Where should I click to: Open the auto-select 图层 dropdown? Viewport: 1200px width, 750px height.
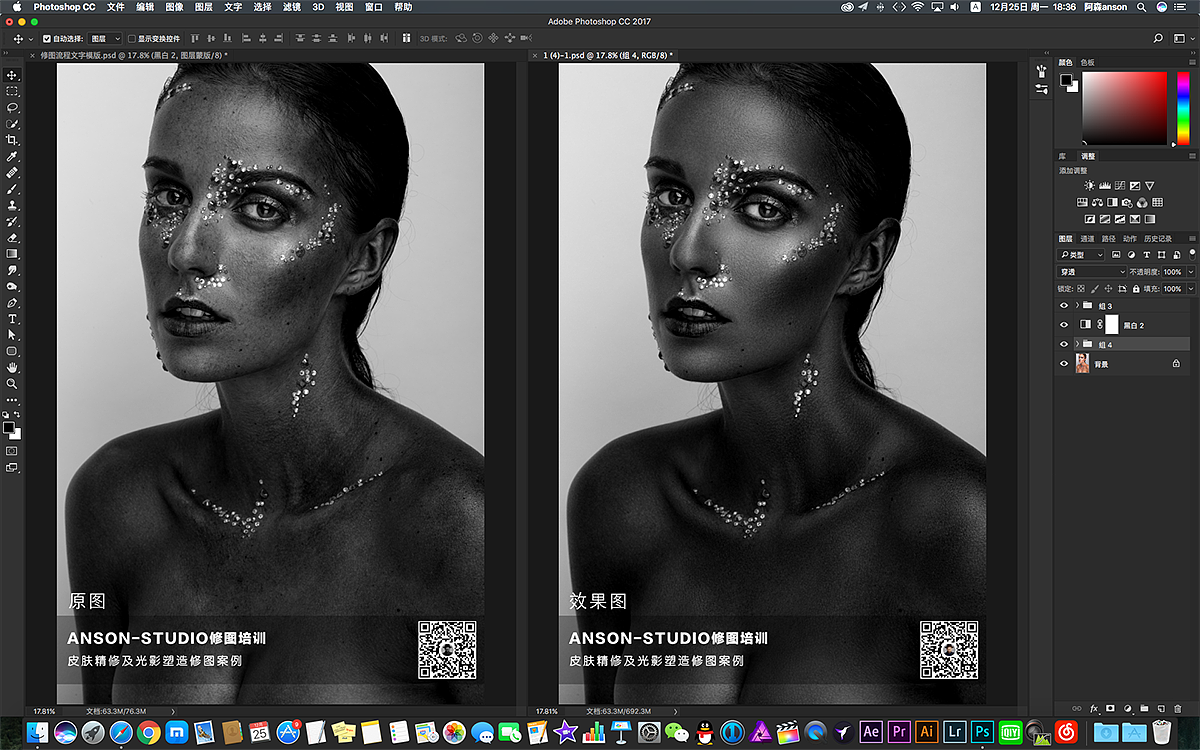(x=104, y=39)
